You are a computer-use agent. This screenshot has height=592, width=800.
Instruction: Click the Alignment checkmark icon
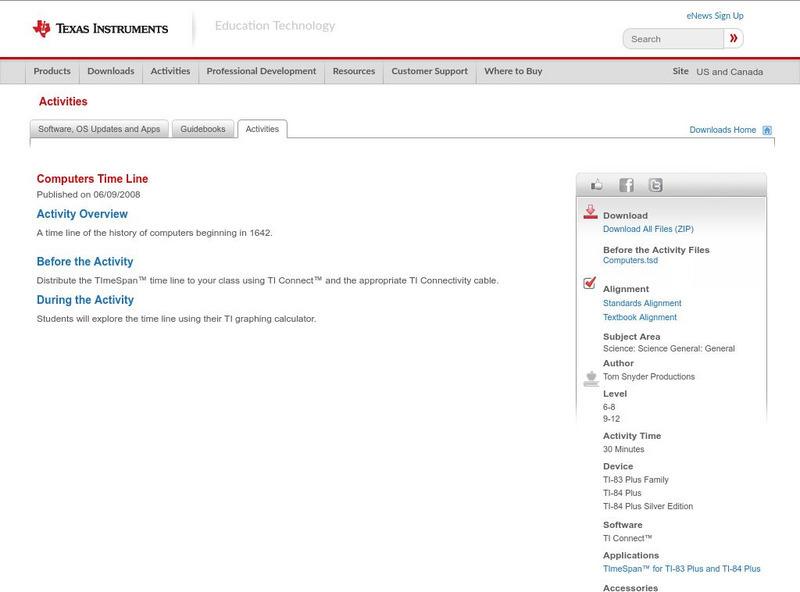pyautogui.click(x=590, y=284)
